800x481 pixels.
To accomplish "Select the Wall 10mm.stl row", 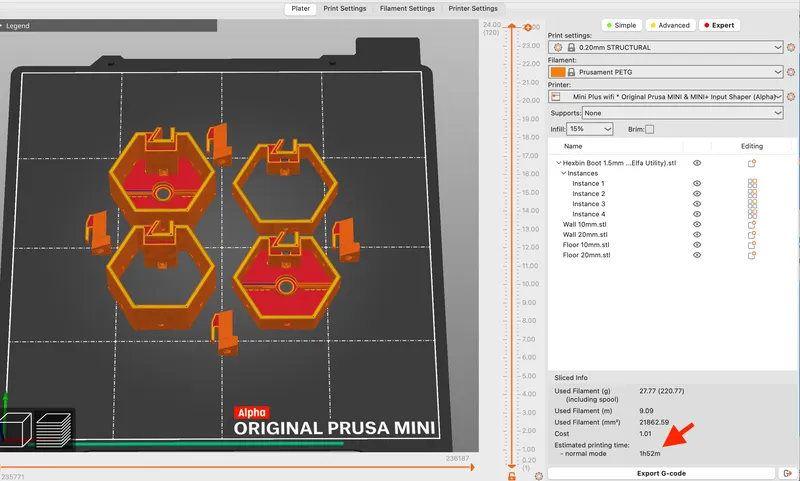I will coord(671,224).
